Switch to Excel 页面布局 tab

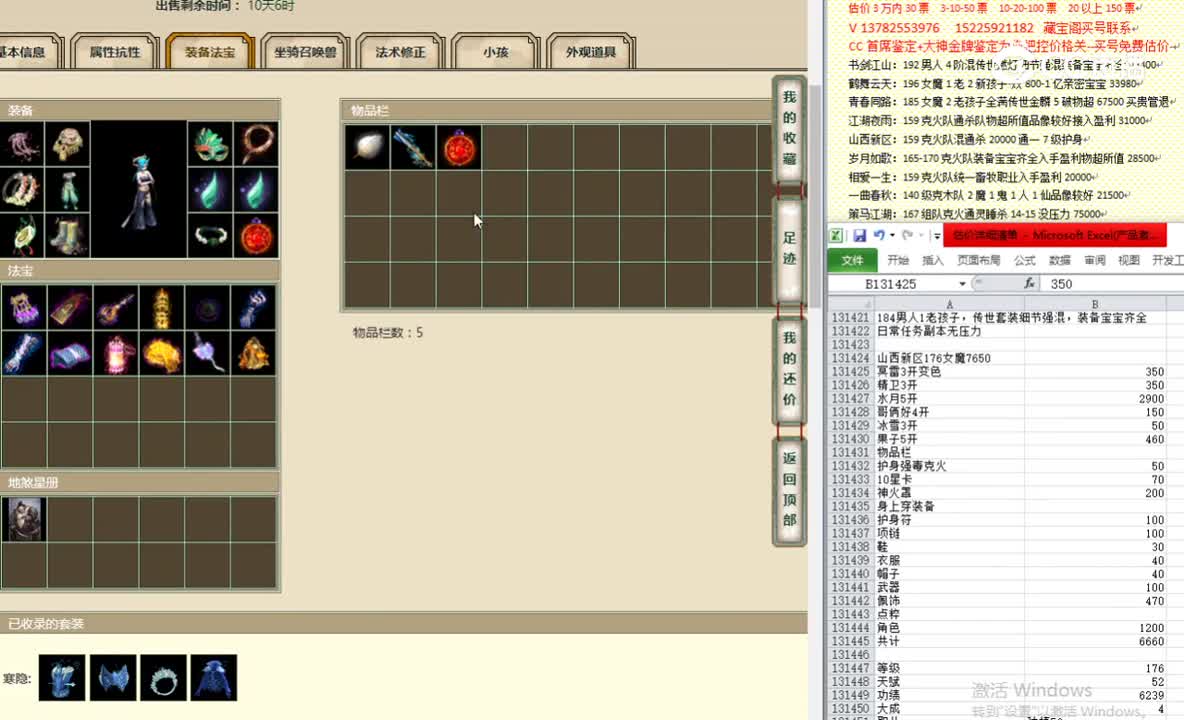(x=979, y=260)
